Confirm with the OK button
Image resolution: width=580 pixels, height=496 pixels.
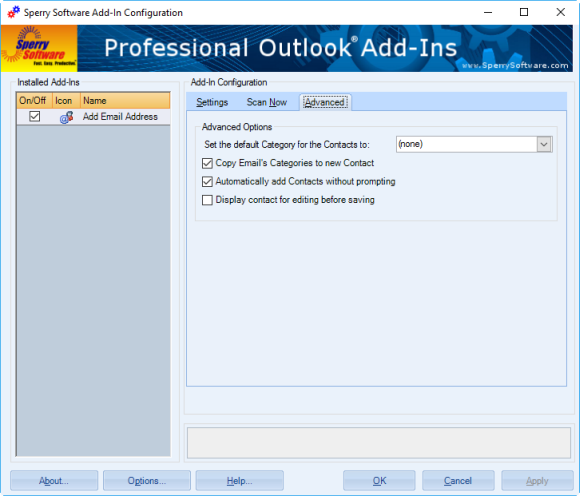pyautogui.click(x=379, y=480)
